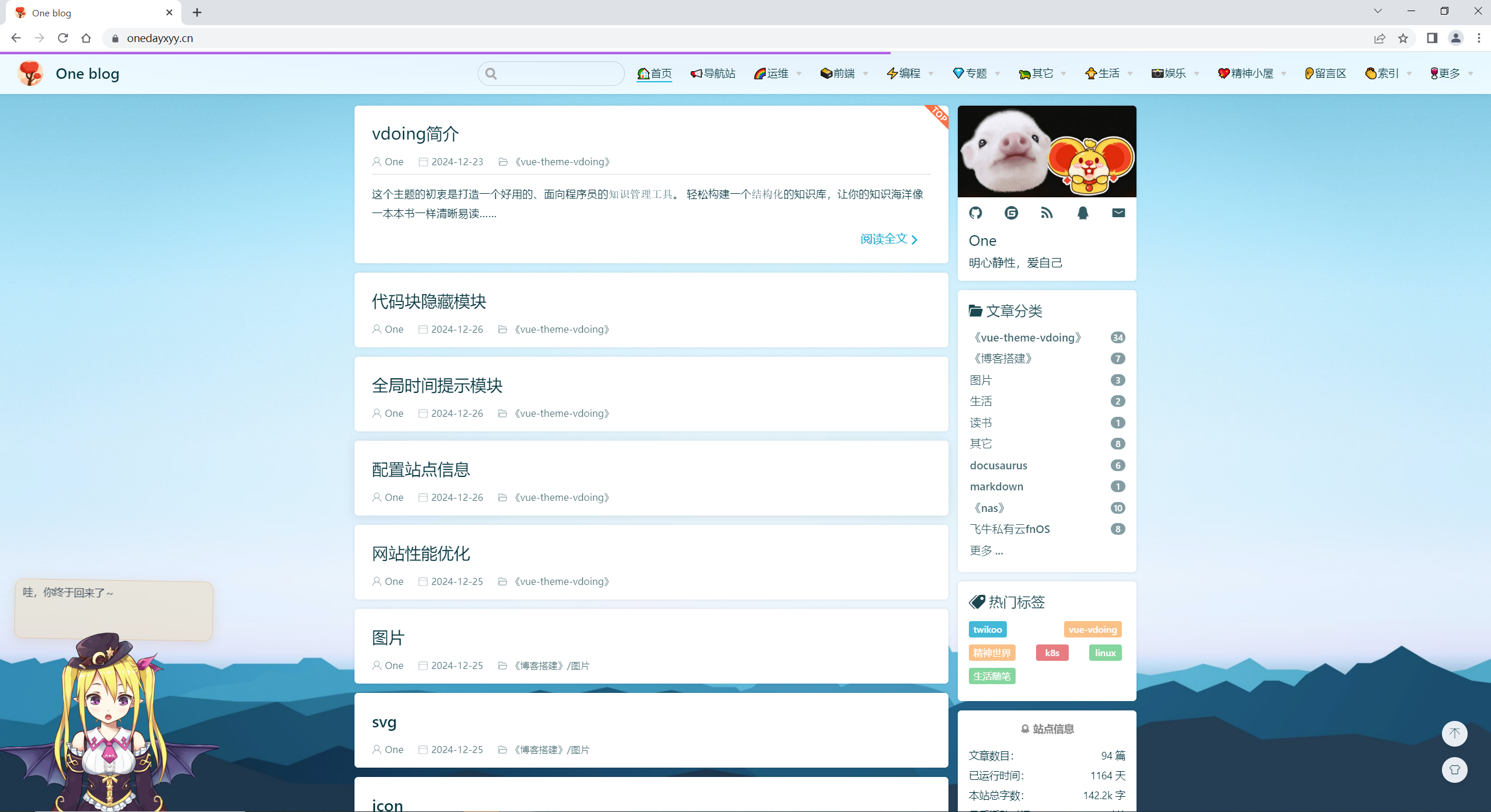This screenshot has width=1491, height=812.
Task: Open 留言区 in the navbar
Action: point(1326,74)
